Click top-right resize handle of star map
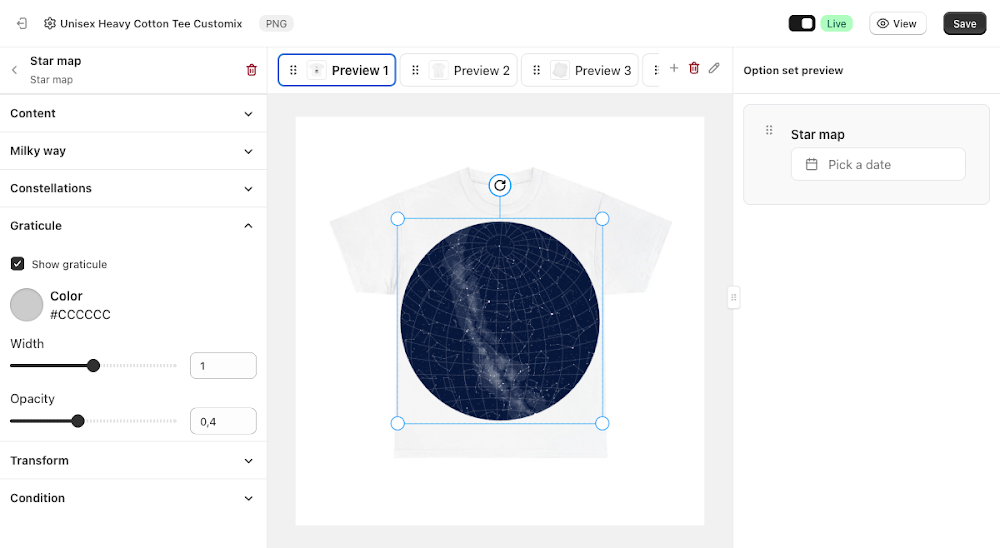Viewport: 1000px width, 548px height. [x=602, y=219]
